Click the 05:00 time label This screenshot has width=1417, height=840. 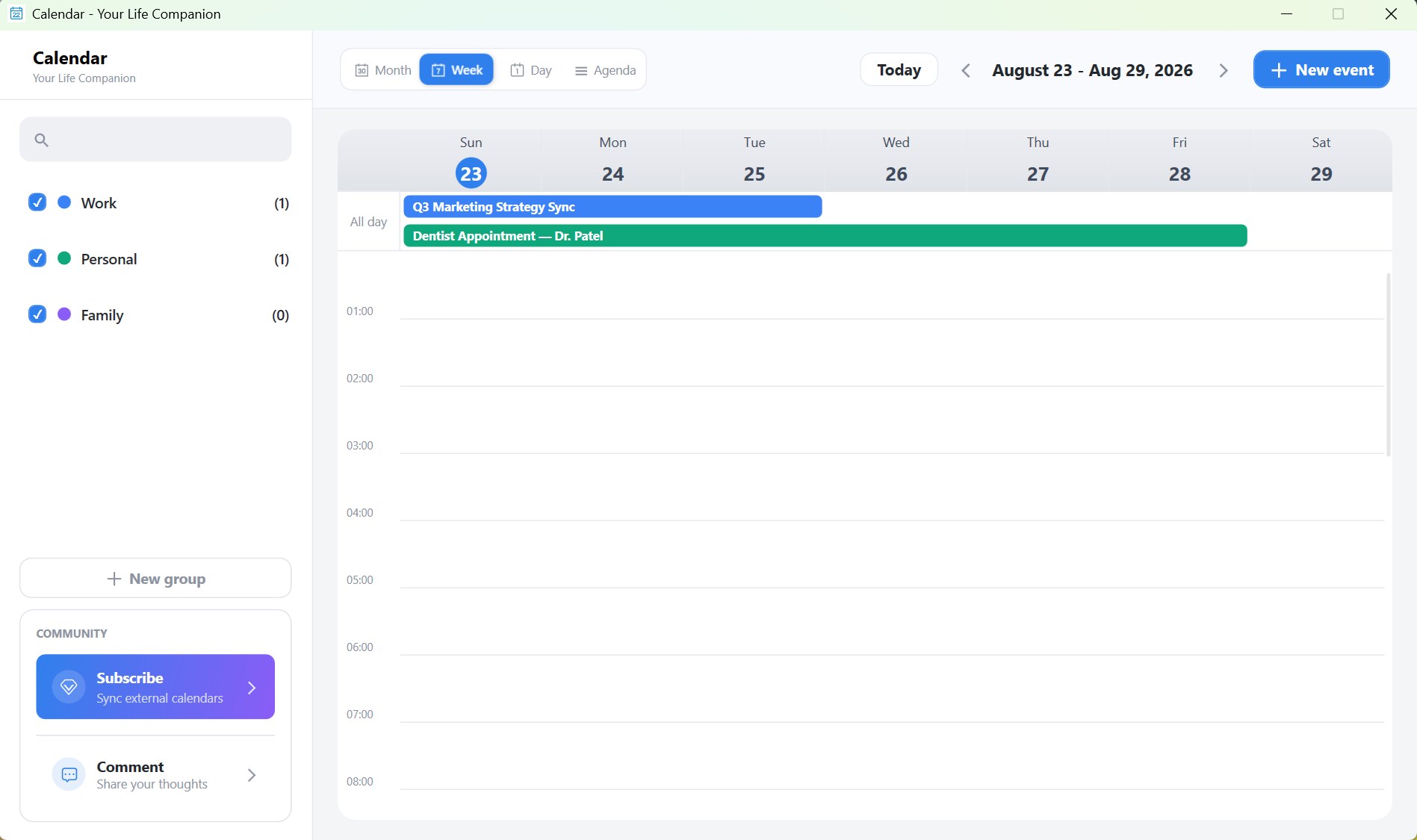pos(359,579)
